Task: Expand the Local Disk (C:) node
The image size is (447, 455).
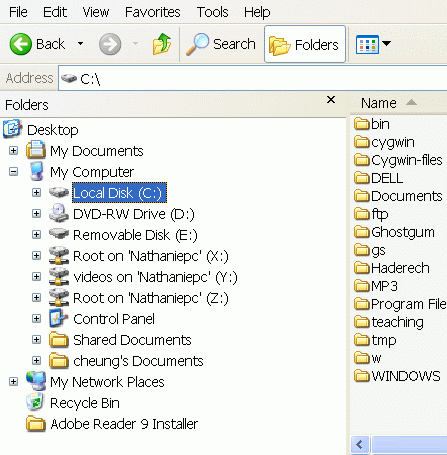Action: 36,193
